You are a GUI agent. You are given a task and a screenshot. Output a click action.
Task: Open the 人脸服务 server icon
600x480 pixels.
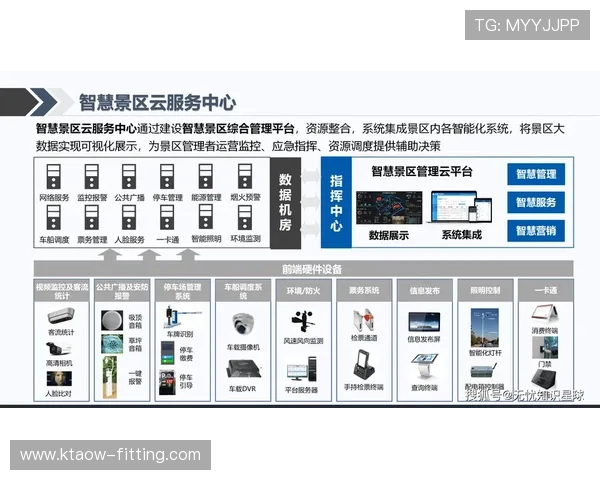(129, 217)
